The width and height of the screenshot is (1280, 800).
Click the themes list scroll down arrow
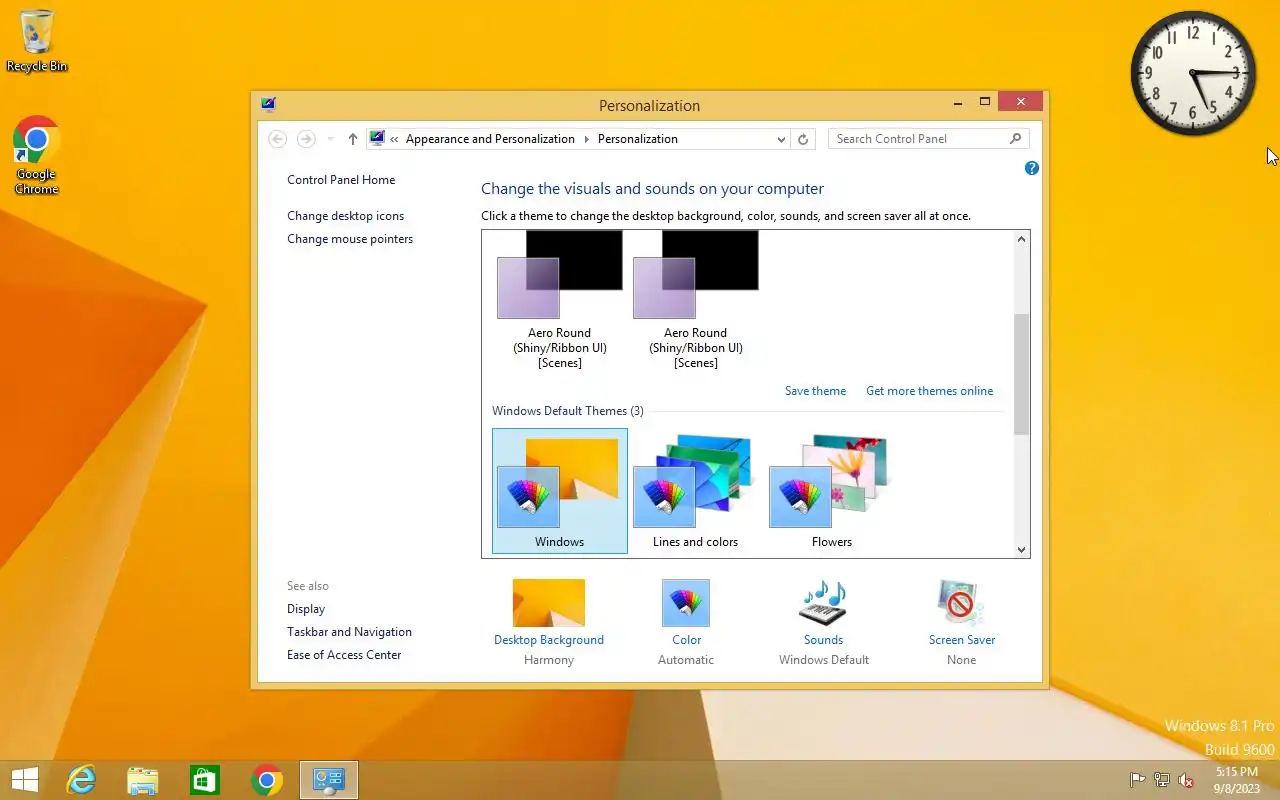(1021, 549)
